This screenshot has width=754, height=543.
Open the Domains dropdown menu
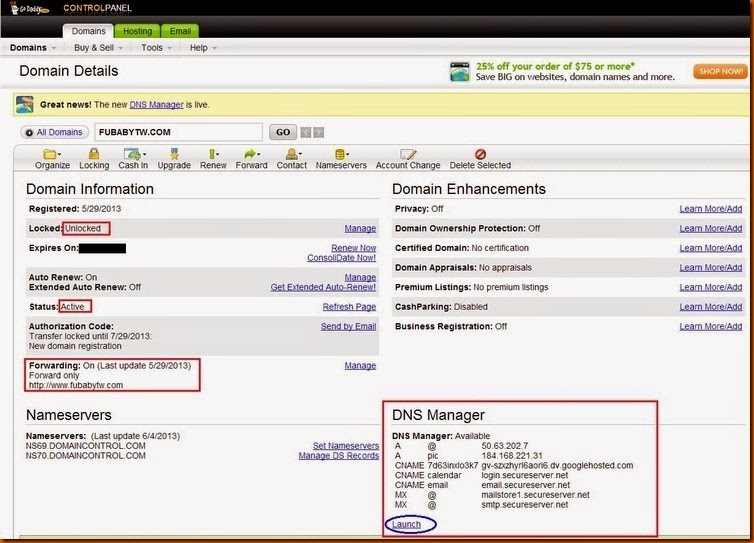(33, 48)
